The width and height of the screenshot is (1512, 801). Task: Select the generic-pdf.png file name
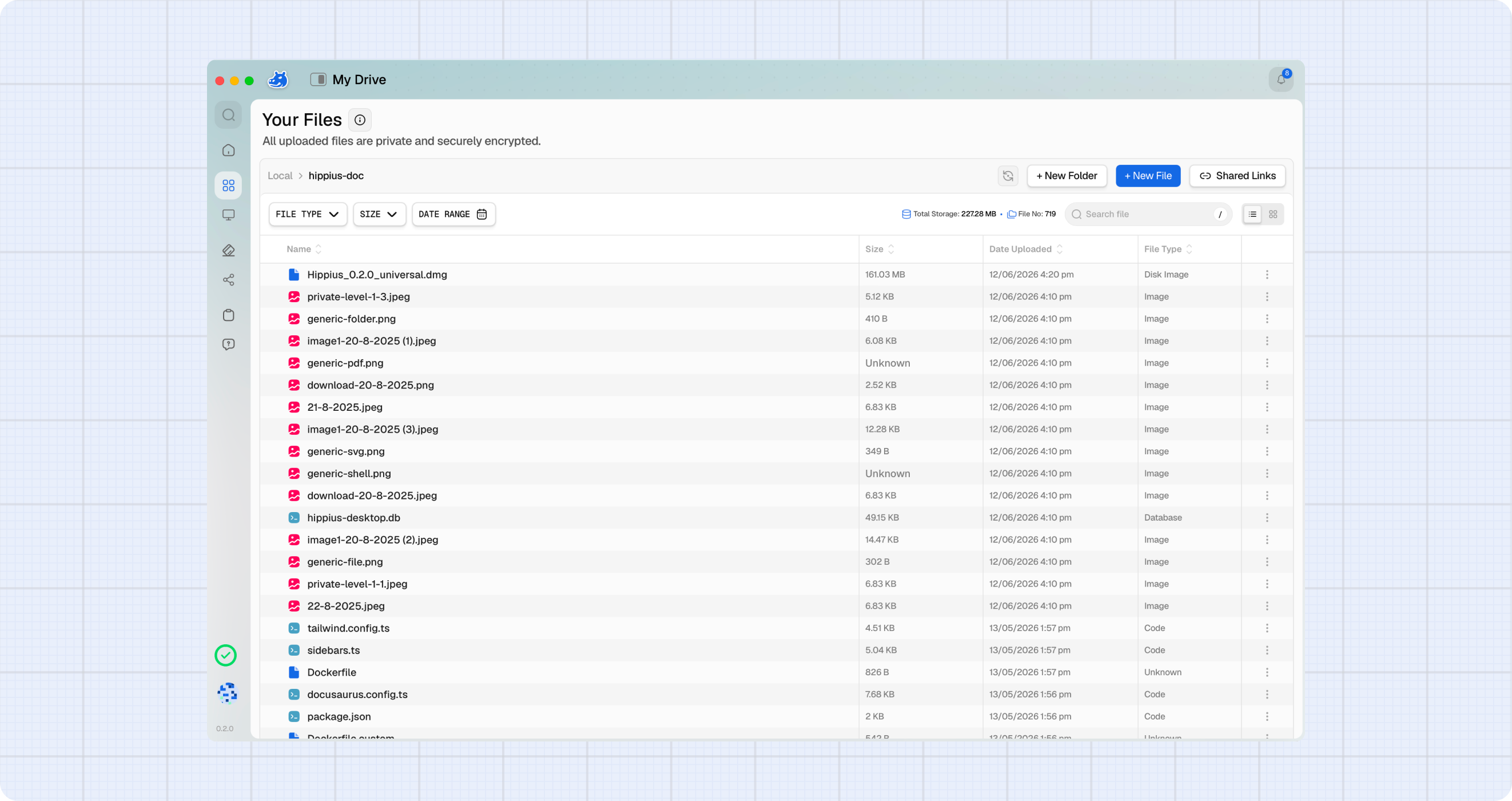345,363
